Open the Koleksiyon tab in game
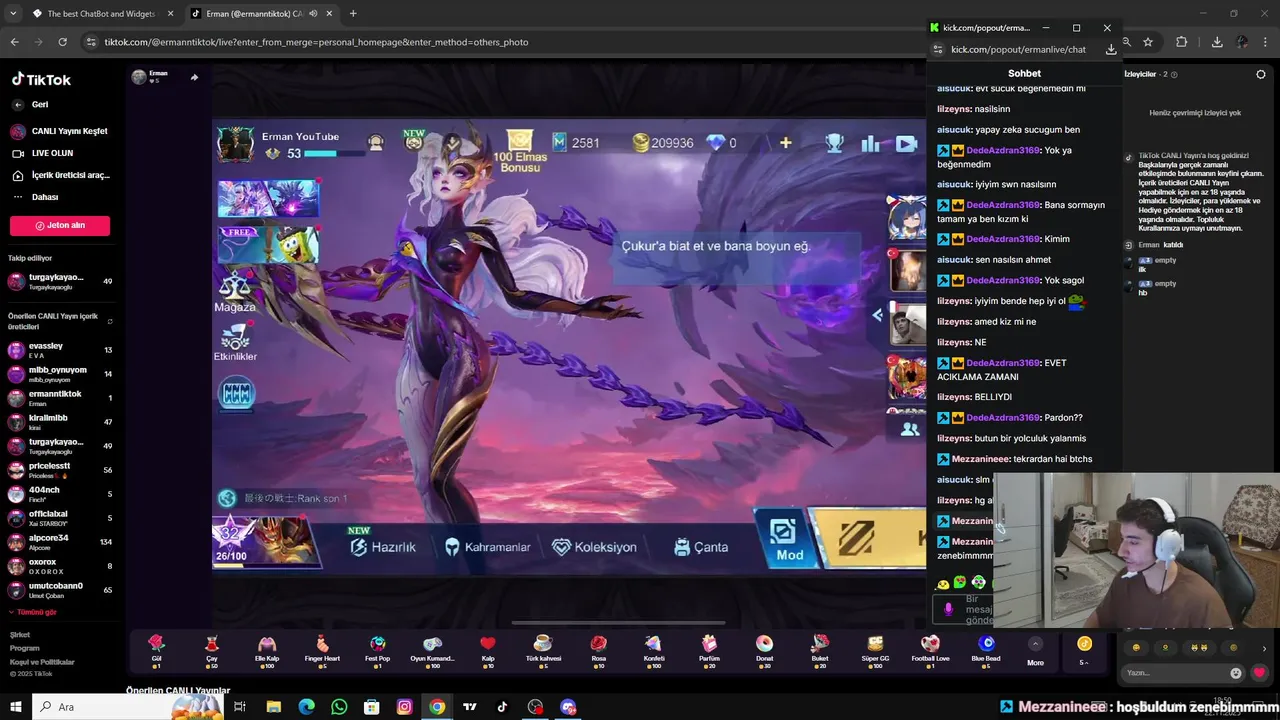1280x720 pixels. pos(594,547)
